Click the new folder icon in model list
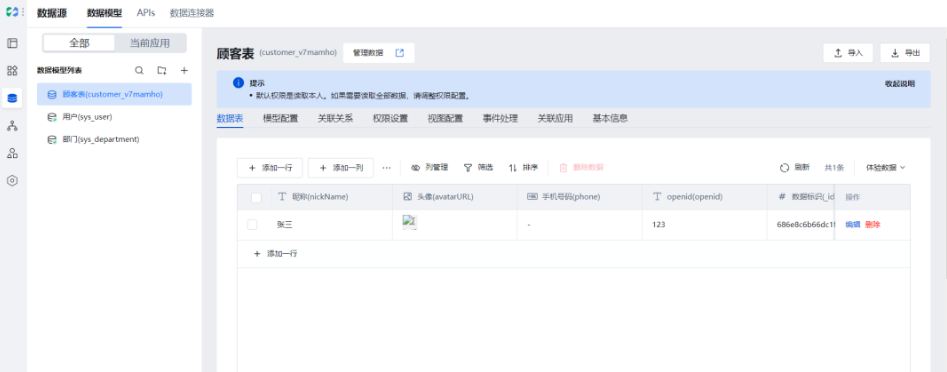Viewport: 947px width, 372px height. click(x=162, y=71)
